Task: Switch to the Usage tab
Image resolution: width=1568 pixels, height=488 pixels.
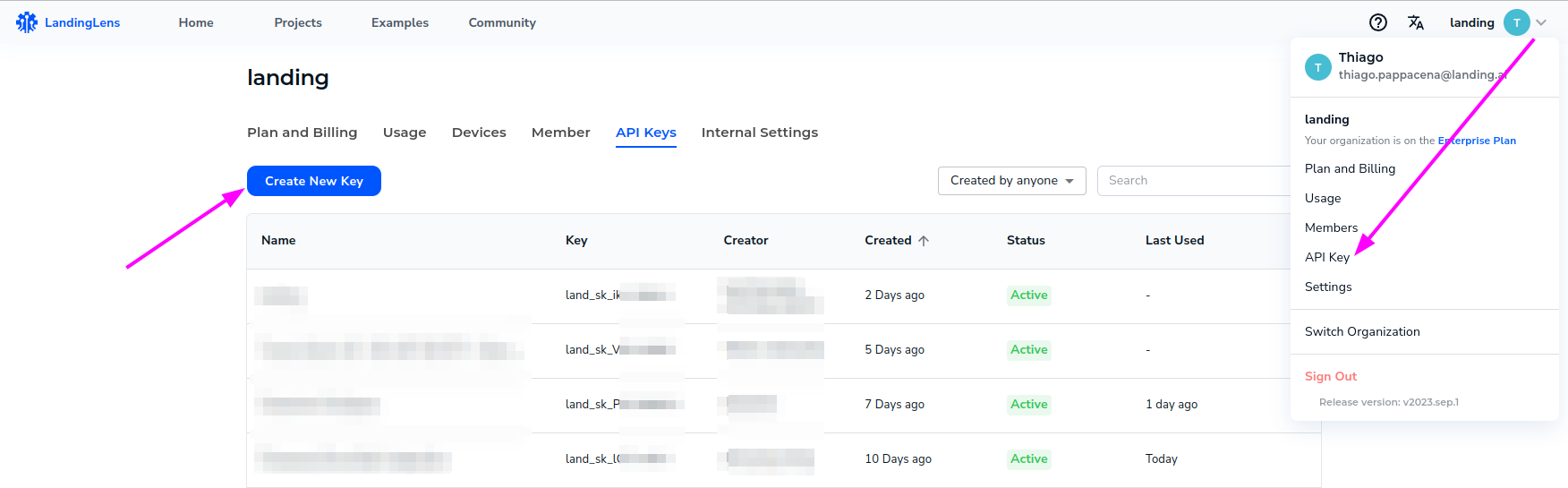Action: click(x=405, y=133)
